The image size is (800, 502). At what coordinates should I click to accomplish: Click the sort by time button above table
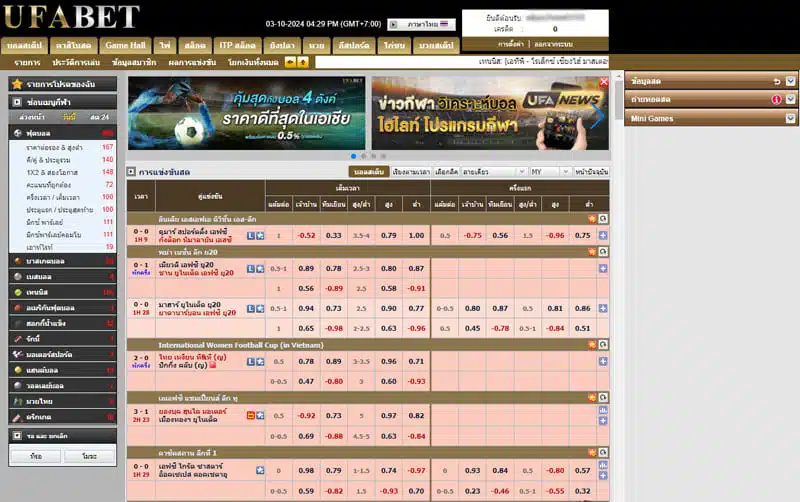click(x=411, y=172)
